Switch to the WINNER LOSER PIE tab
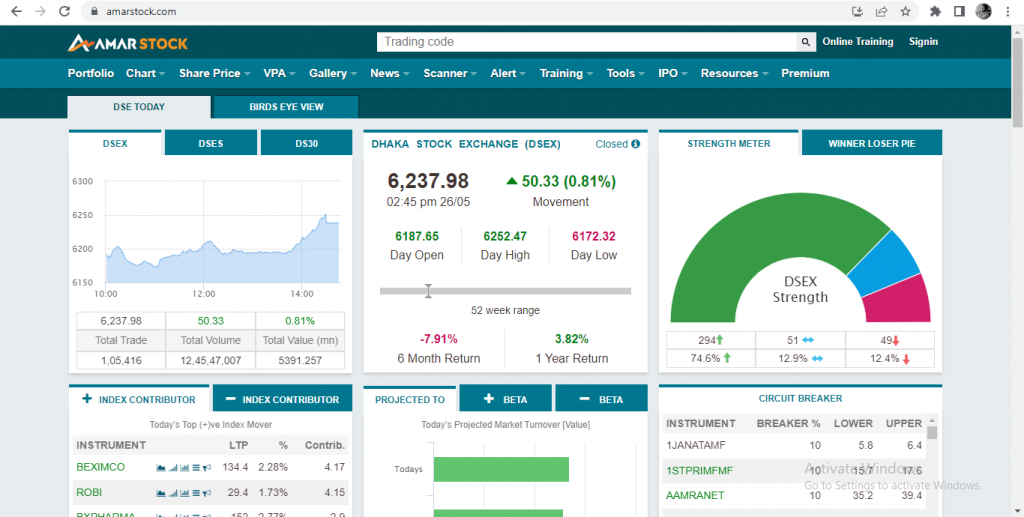The image size is (1024, 517). (x=872, y=144)
